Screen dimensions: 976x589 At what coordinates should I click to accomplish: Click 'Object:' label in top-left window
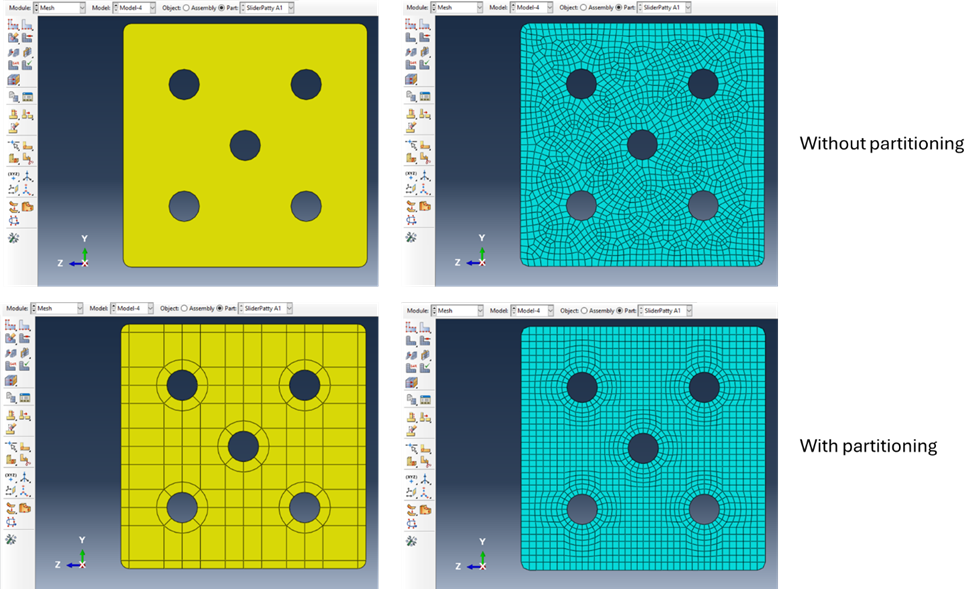click(x=171, y=8)
